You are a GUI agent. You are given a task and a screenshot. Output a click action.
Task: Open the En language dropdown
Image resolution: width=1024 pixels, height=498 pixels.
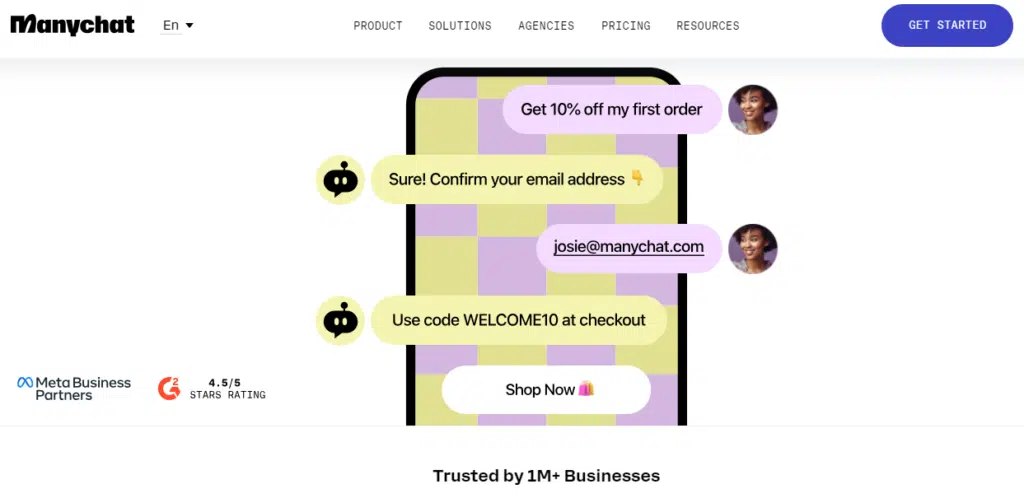coord(178,25)
